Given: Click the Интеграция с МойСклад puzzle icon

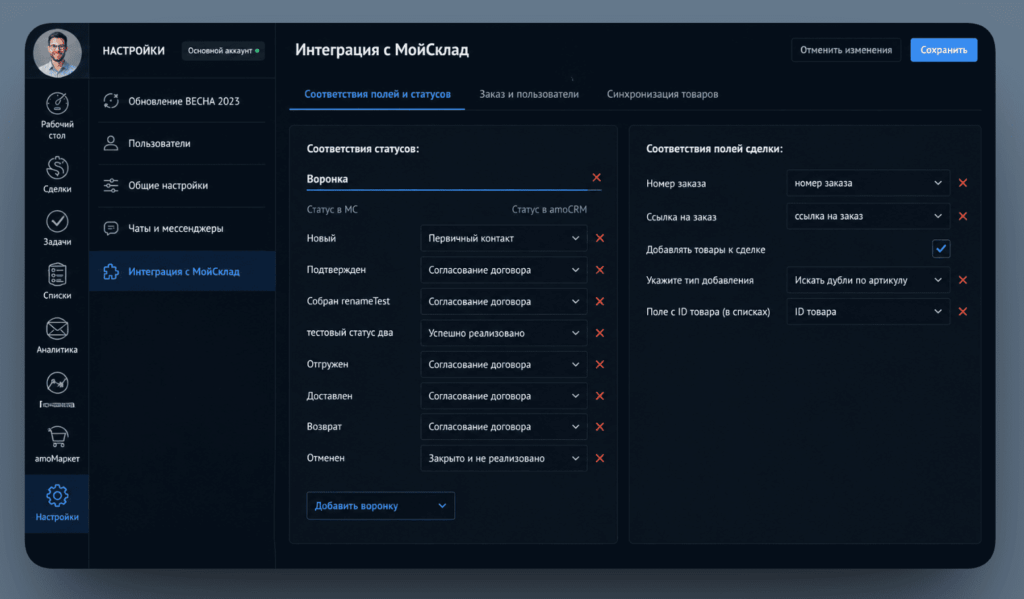Looking at the screenshot, I should (x=111, y=271).
